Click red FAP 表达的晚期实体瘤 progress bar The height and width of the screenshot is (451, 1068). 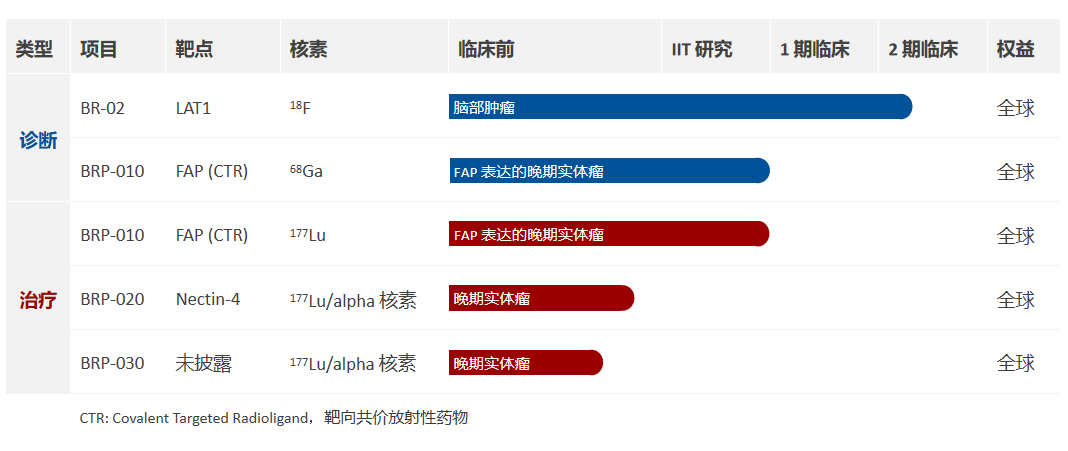(610, 234)
